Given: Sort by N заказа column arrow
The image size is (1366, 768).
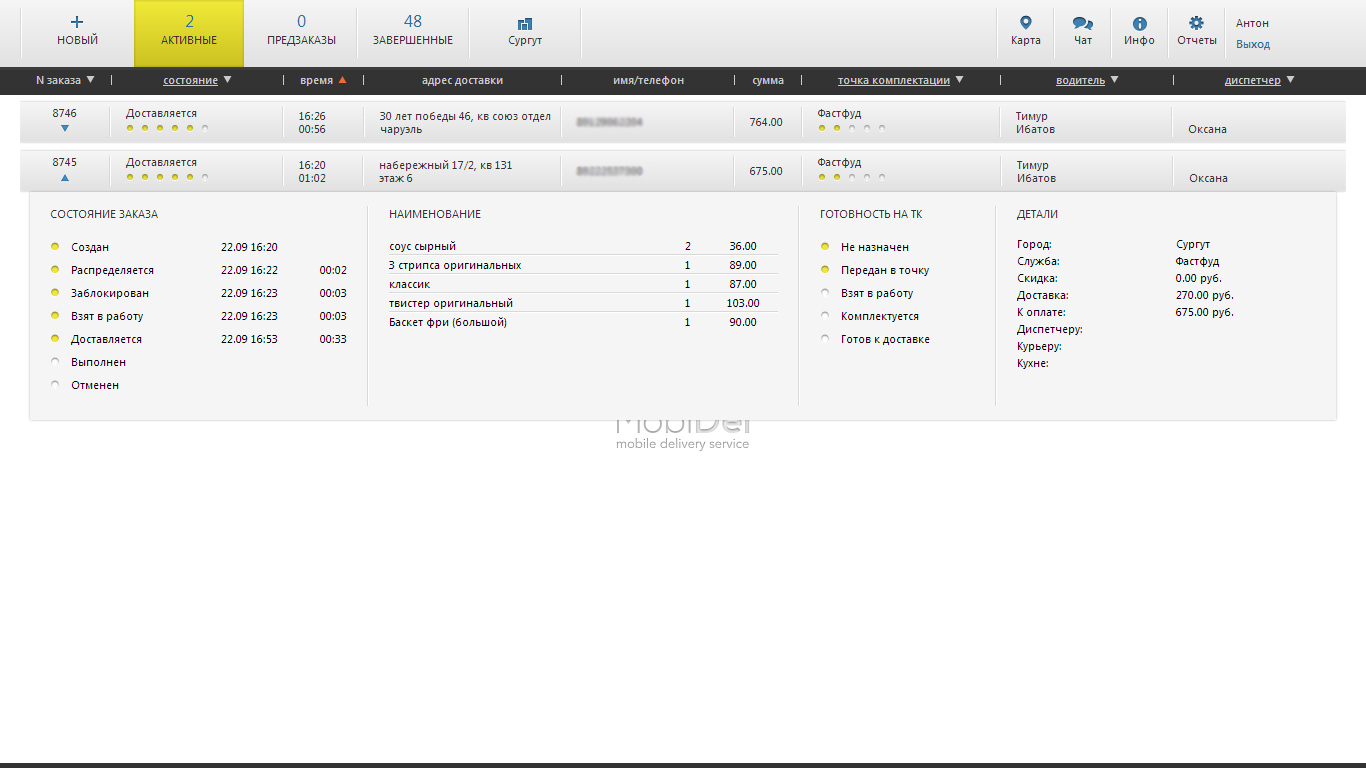Looking at the screenshot, I should [91, 80].
